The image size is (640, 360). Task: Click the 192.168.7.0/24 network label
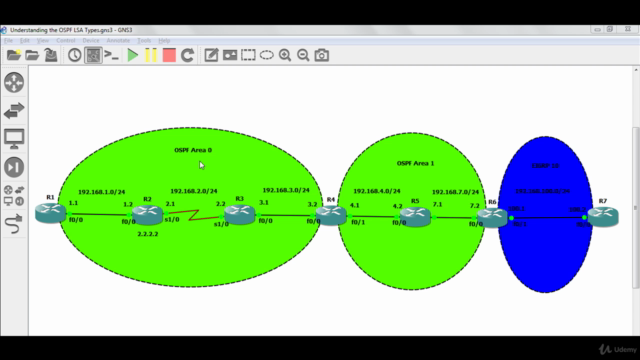[x=456, y=192]
